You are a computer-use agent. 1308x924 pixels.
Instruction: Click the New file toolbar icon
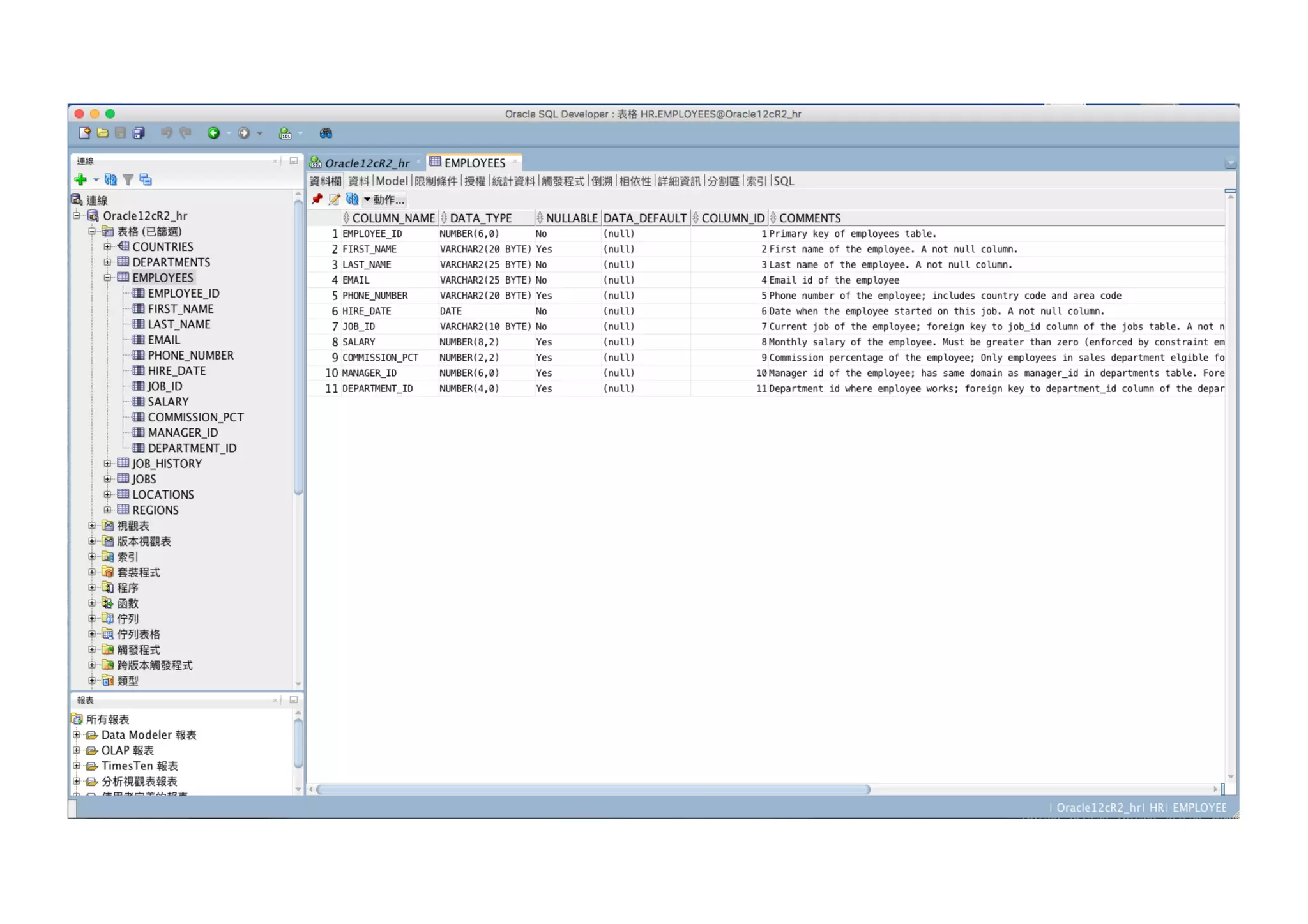click(x=84, y=133)
